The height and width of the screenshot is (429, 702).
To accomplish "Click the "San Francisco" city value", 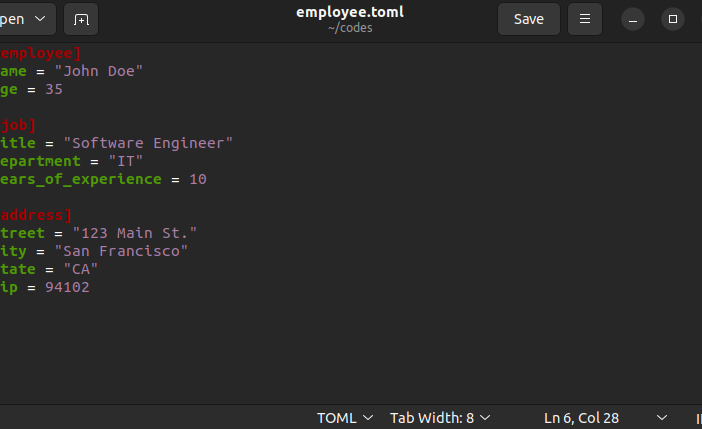I will click(121, 251).
